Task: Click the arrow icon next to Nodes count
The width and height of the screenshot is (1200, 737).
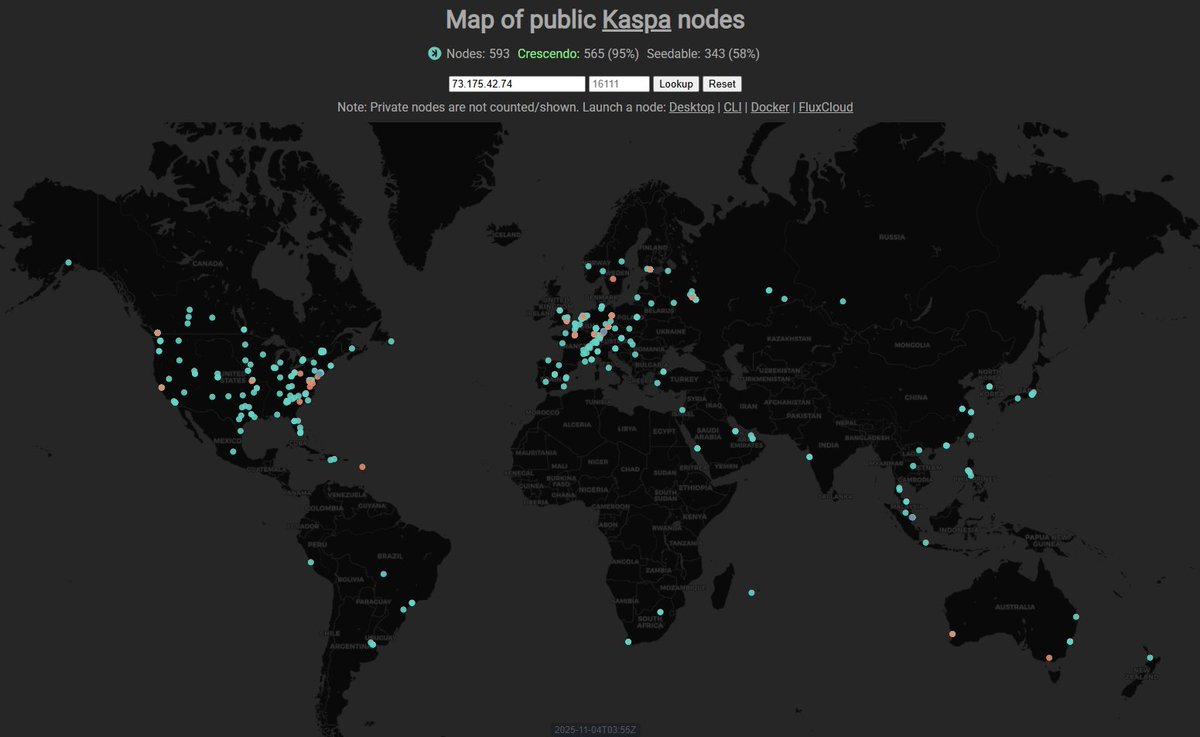Action: [434, 54]
